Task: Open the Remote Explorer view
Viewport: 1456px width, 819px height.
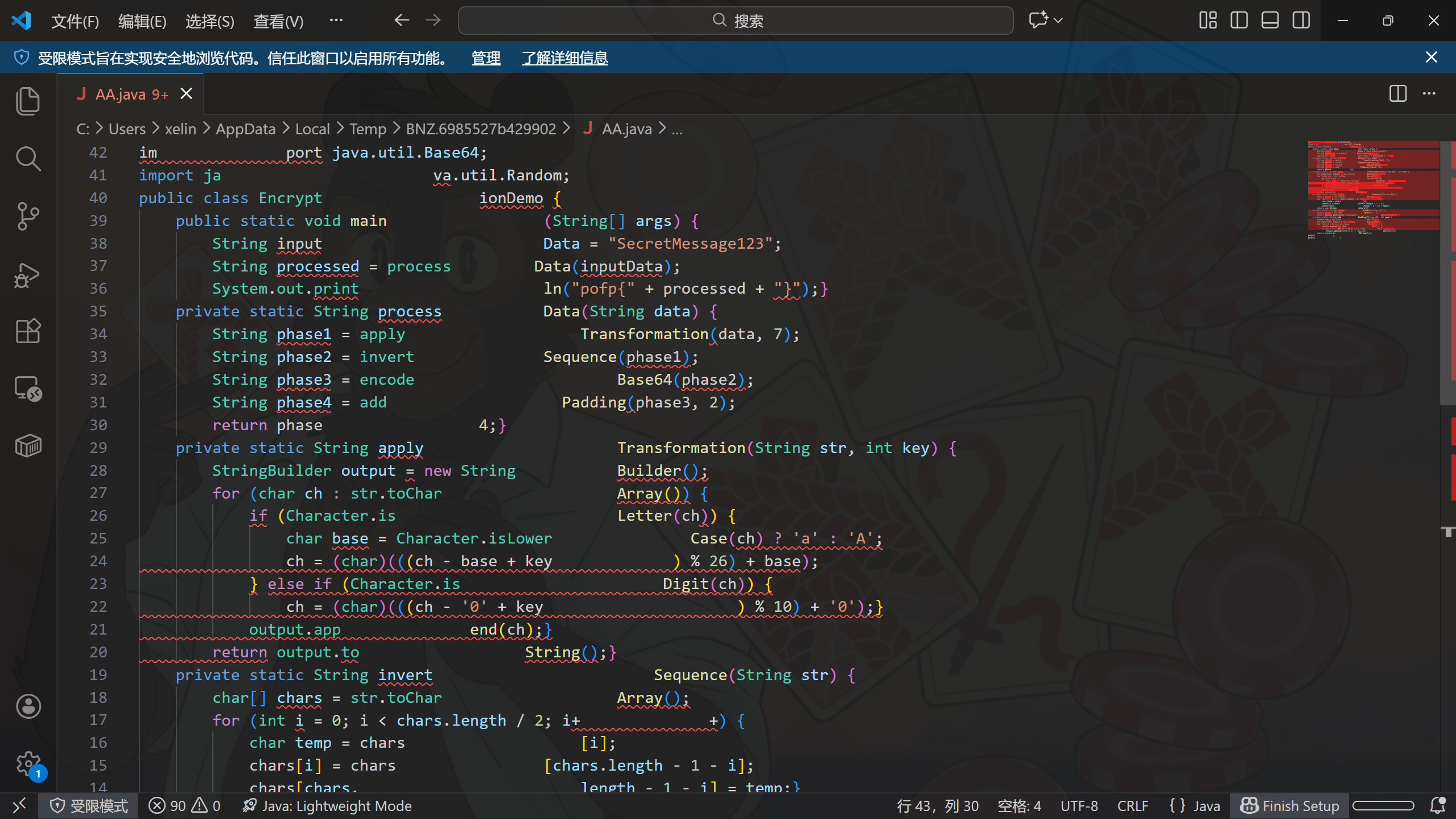Action: click(x=27, y=389)
